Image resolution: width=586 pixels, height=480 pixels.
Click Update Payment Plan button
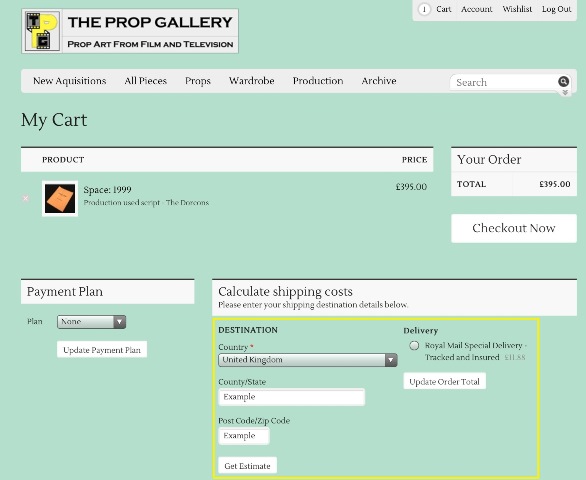102,350
